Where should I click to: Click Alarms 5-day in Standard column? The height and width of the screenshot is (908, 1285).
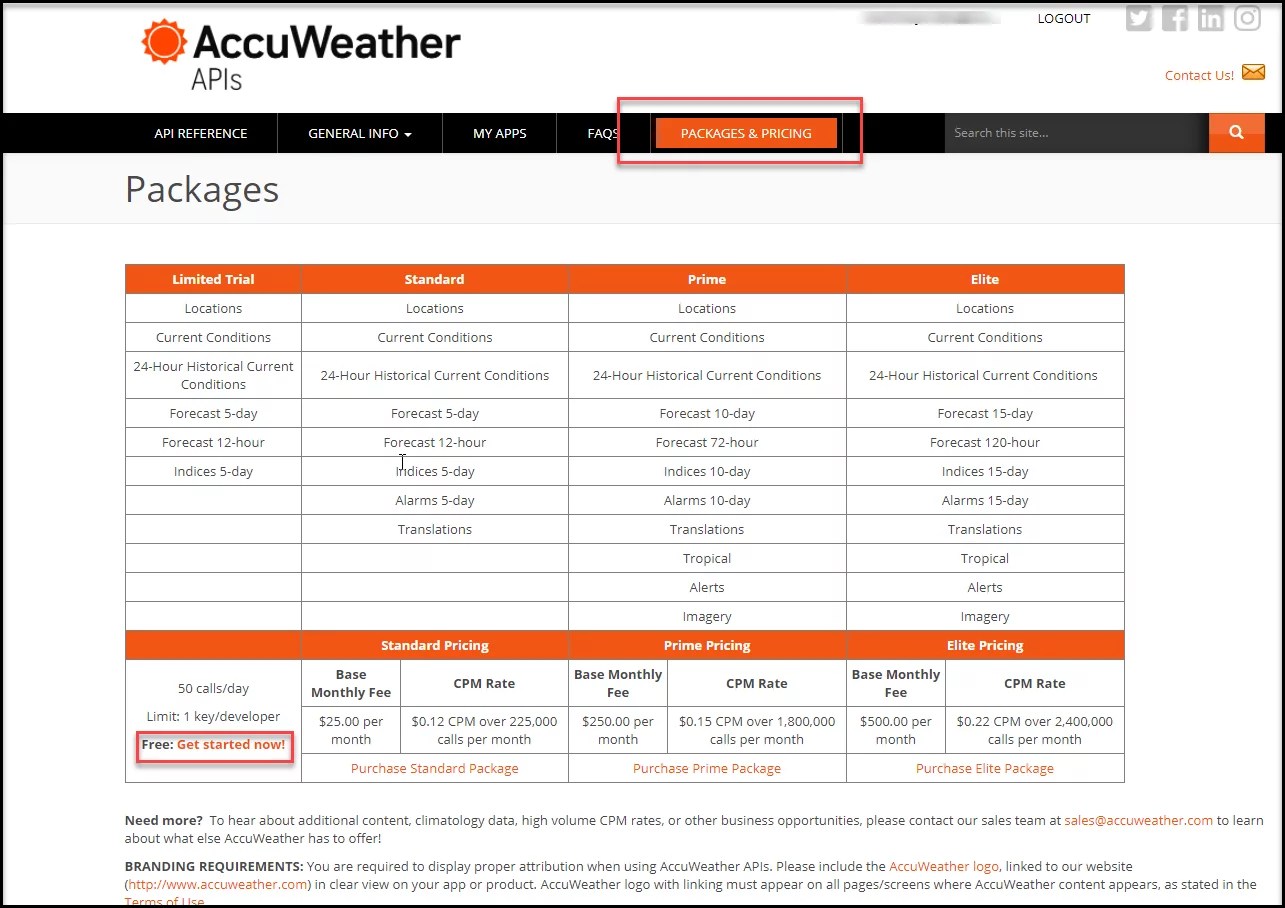click(435, 500)
